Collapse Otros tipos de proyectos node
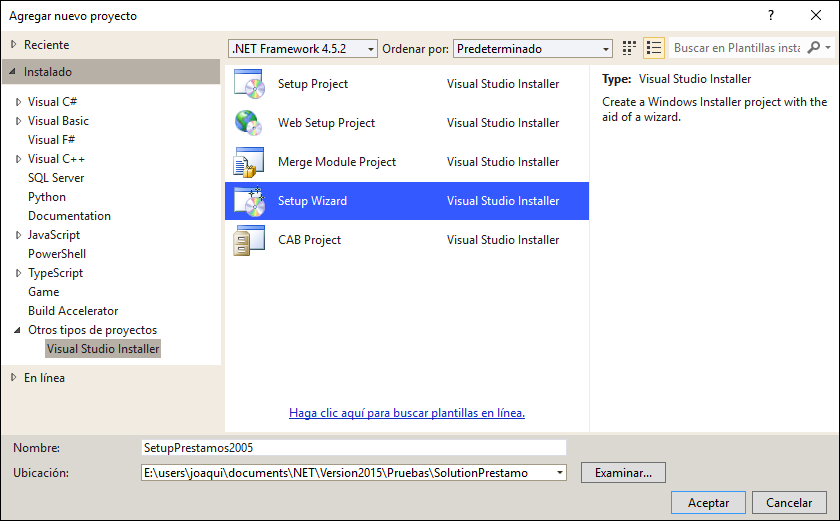 (17, 330)
